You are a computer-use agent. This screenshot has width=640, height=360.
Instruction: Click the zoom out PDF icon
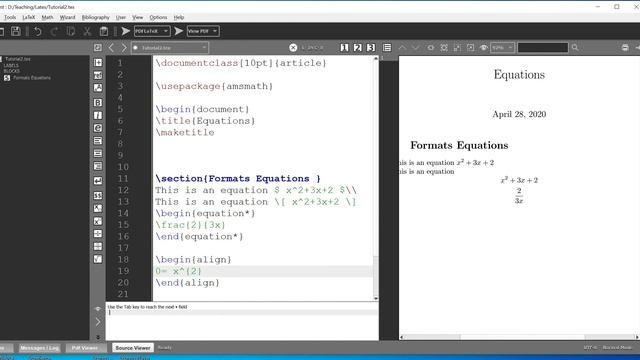coord(471,48)
